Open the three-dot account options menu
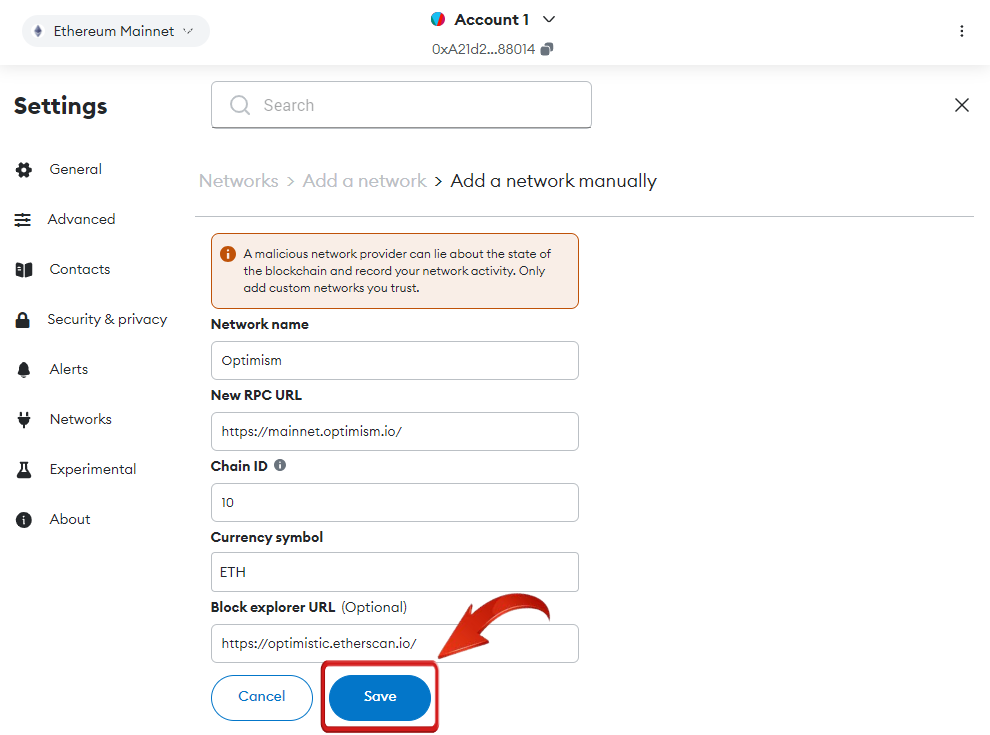 click(x=962, y=31)
